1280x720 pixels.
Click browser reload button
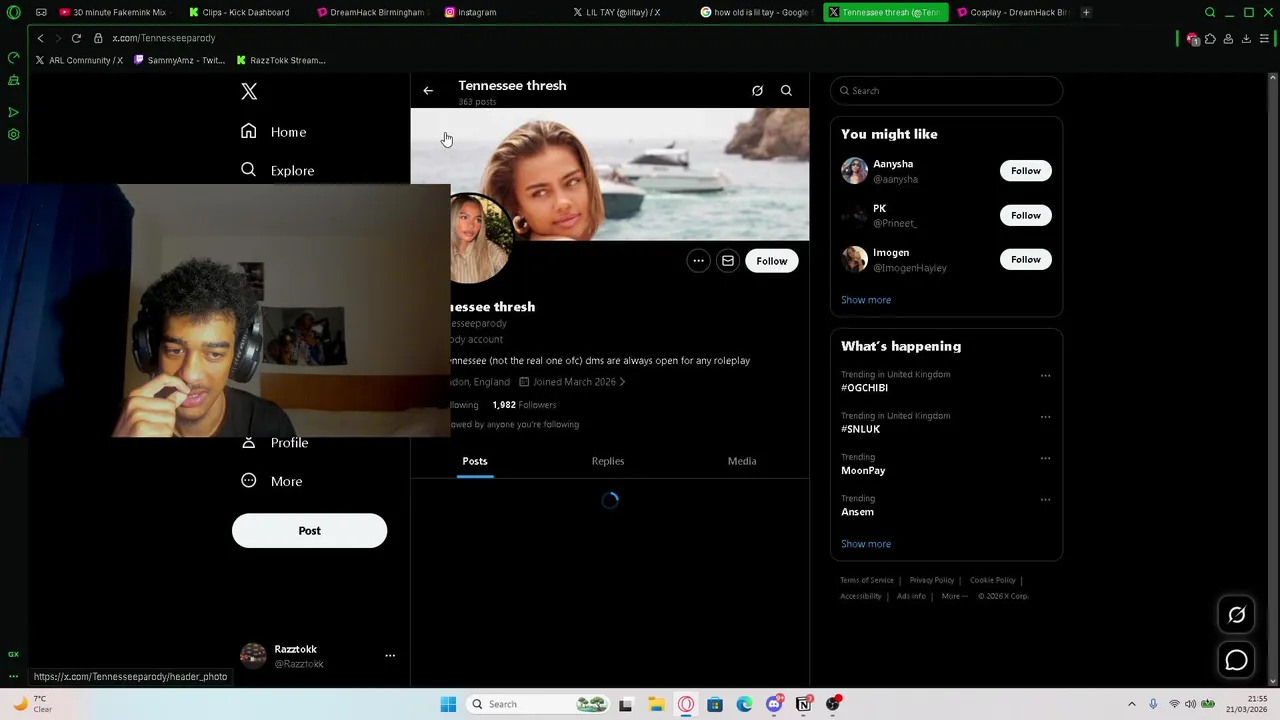(x=76, y=38)
